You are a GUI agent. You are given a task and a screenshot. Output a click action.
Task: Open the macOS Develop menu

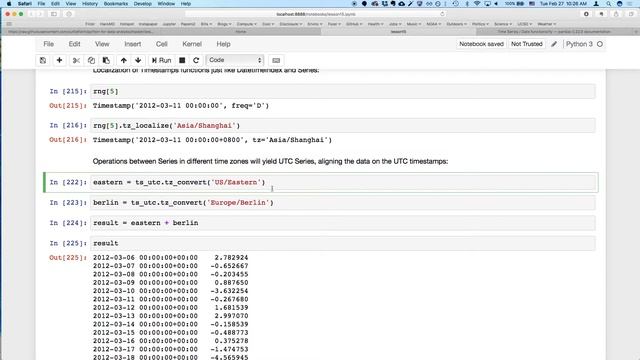tap(142, 4)
